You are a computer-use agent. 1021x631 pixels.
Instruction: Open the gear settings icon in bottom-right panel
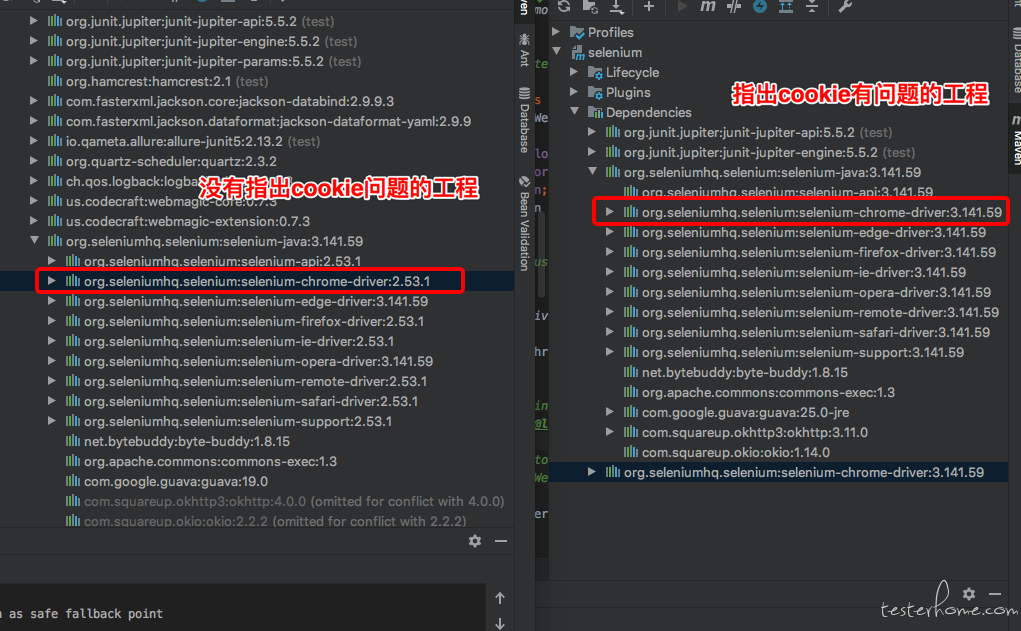[x=969, y=594]
